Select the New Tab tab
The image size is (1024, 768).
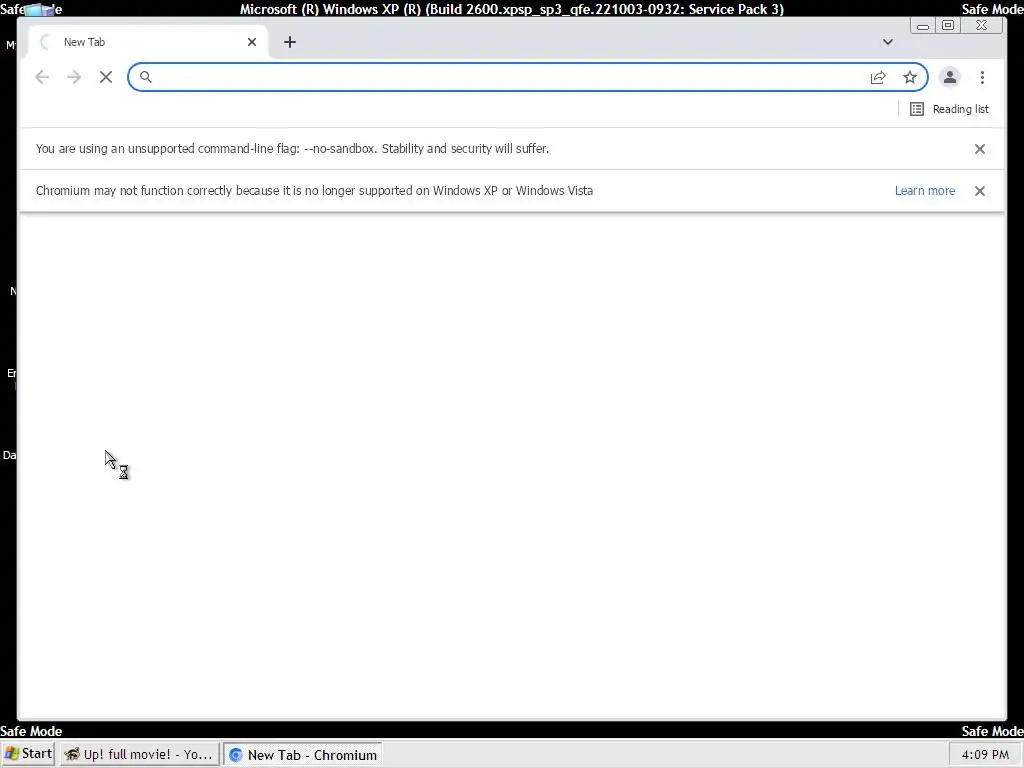pyautogui.click(x=148, y=42)
